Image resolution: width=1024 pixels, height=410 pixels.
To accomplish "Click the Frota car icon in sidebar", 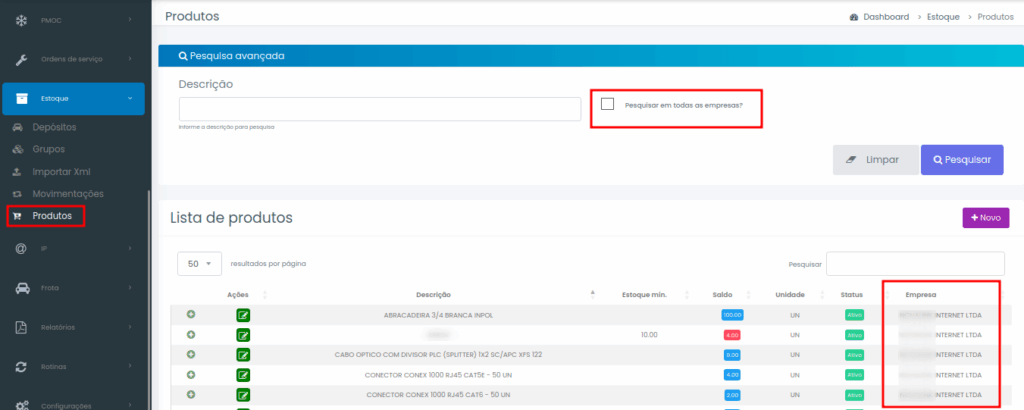I will 20,289.
